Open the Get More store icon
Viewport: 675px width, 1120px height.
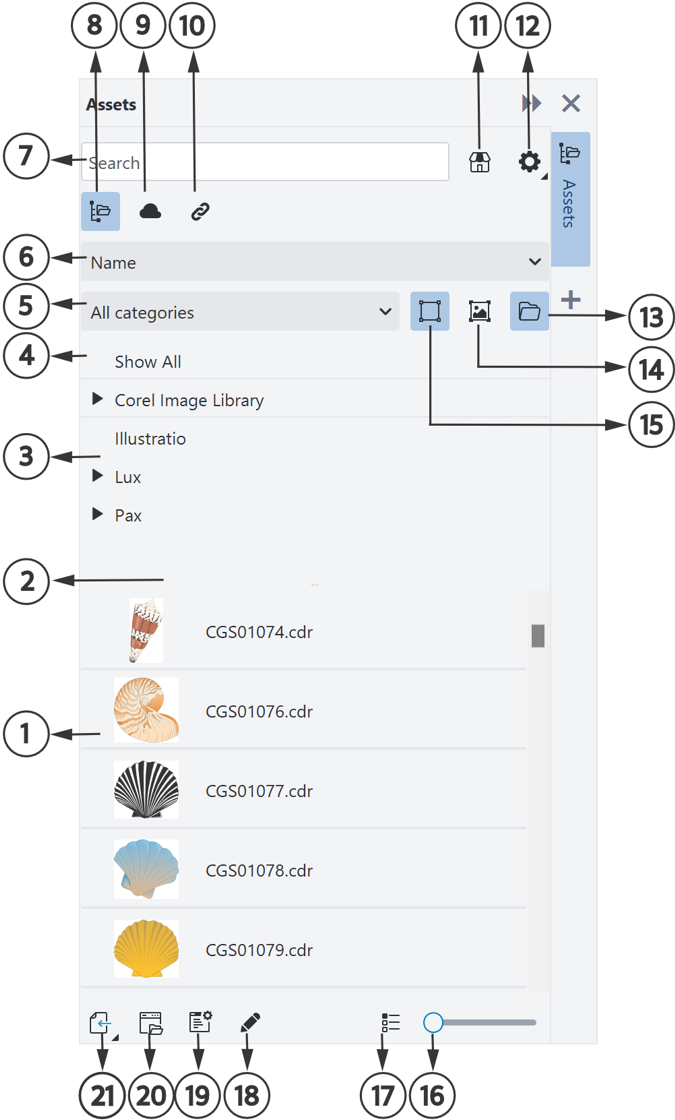(479, 162)
